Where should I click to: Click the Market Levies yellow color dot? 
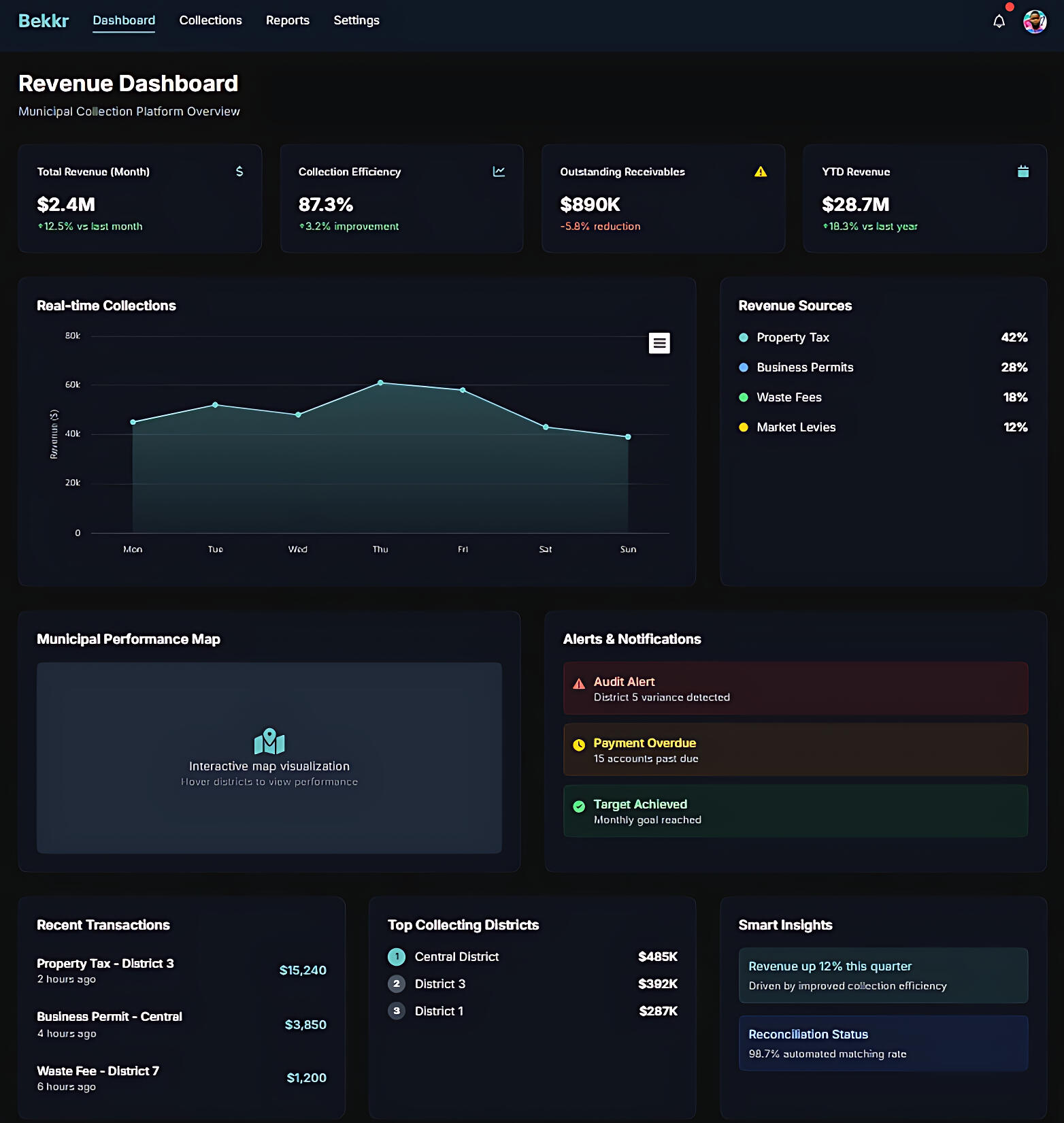point(744,427)
